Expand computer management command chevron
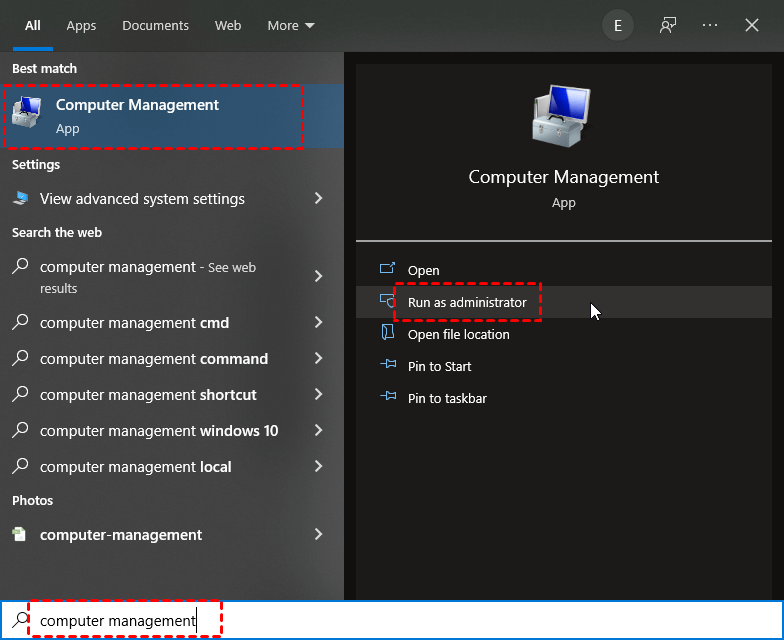 pyautogui.click(x=318, y=358)
